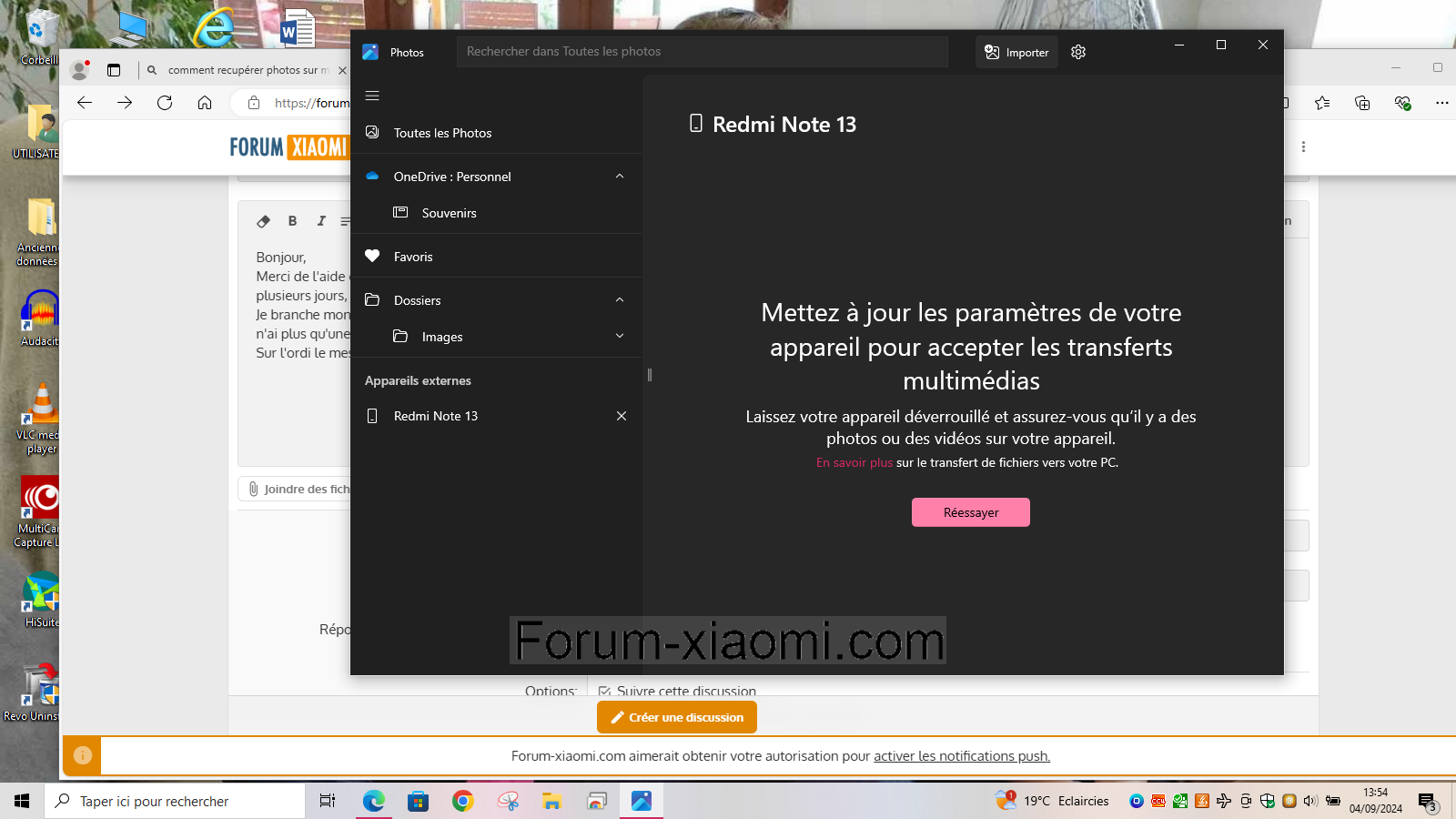Go forward in Edge browser
This screenshot has width=1456, height=819.
(125, 103)
